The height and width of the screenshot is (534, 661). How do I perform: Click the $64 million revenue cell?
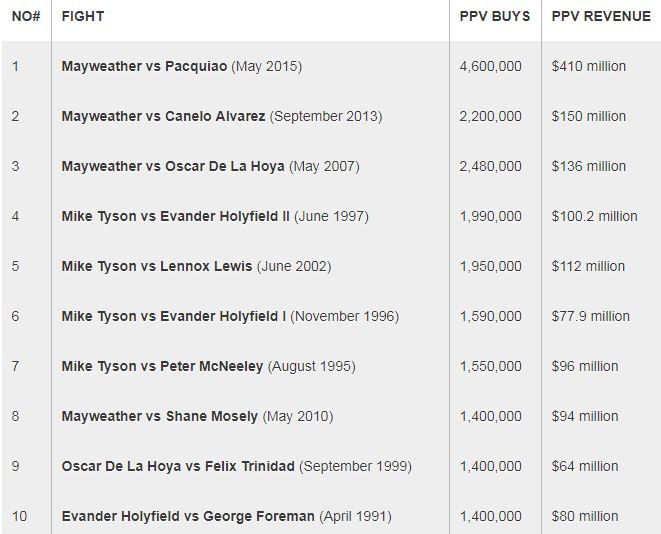click(585, 466)
